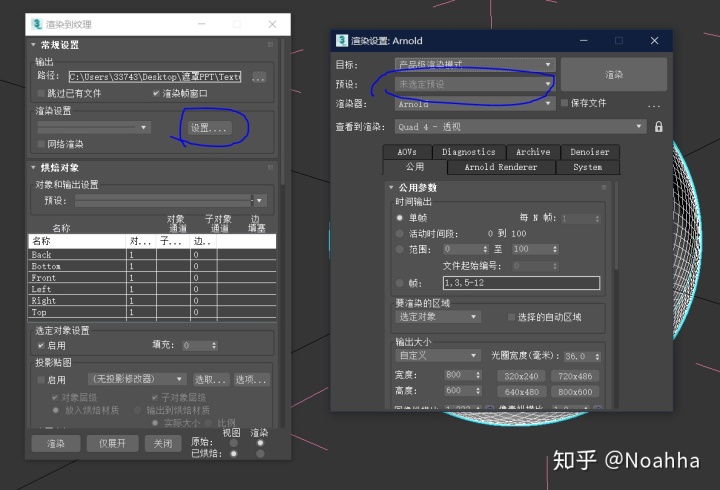The height and width of the screenshot is (490, 720).
Task: Switch to the Arnold Renderer tab
Action: 501,167
